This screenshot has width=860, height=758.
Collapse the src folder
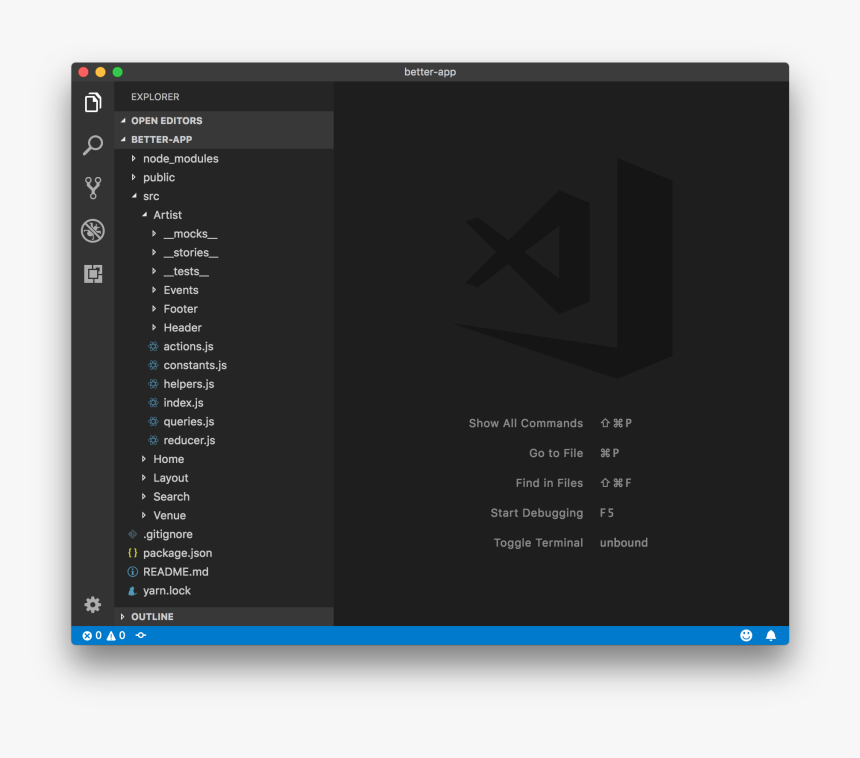(151, 196)
